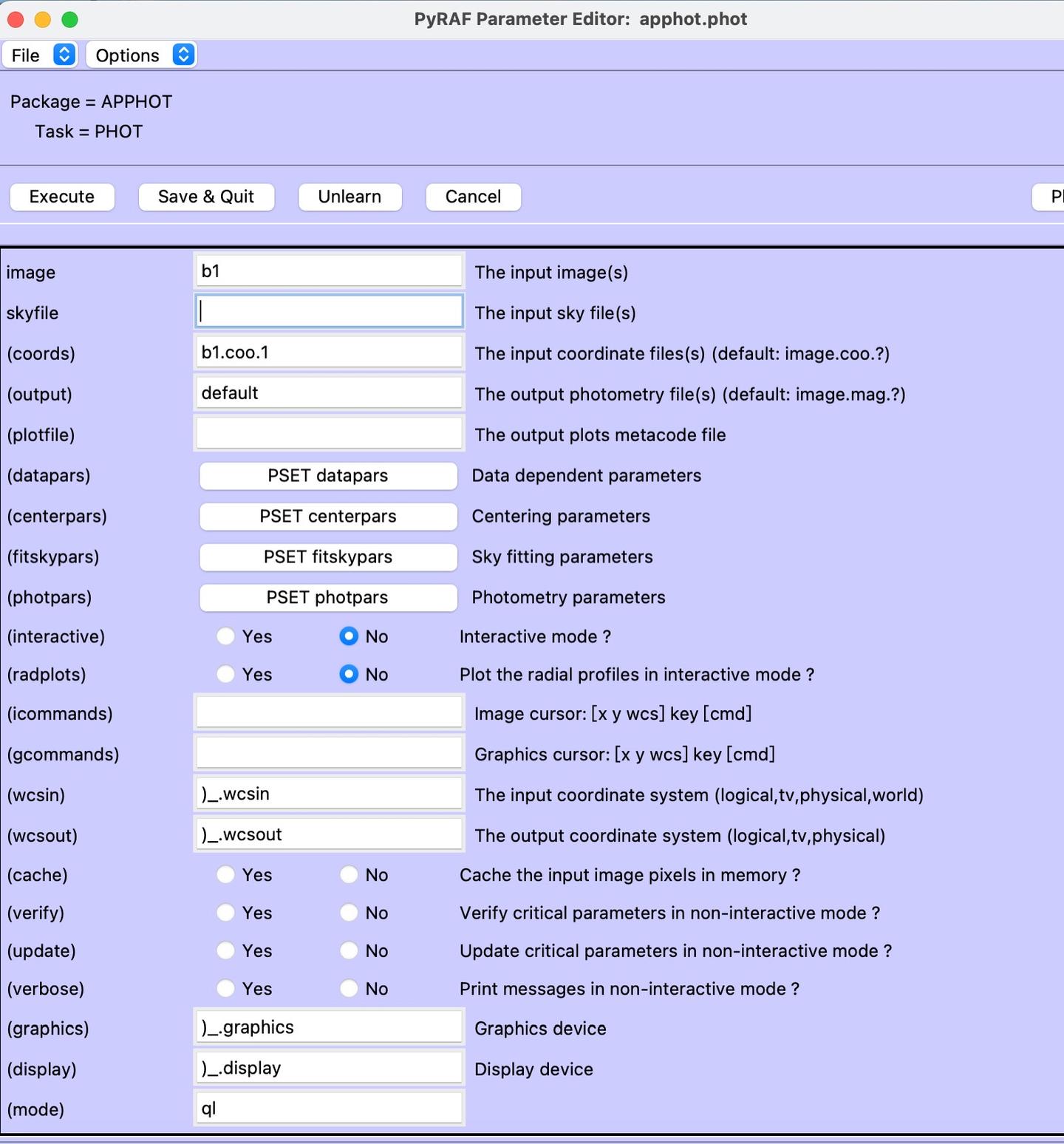Viewport: 1064px width, 1144px height.
Task: Focus the empty plotfile input field
Action: coord(329,434)
